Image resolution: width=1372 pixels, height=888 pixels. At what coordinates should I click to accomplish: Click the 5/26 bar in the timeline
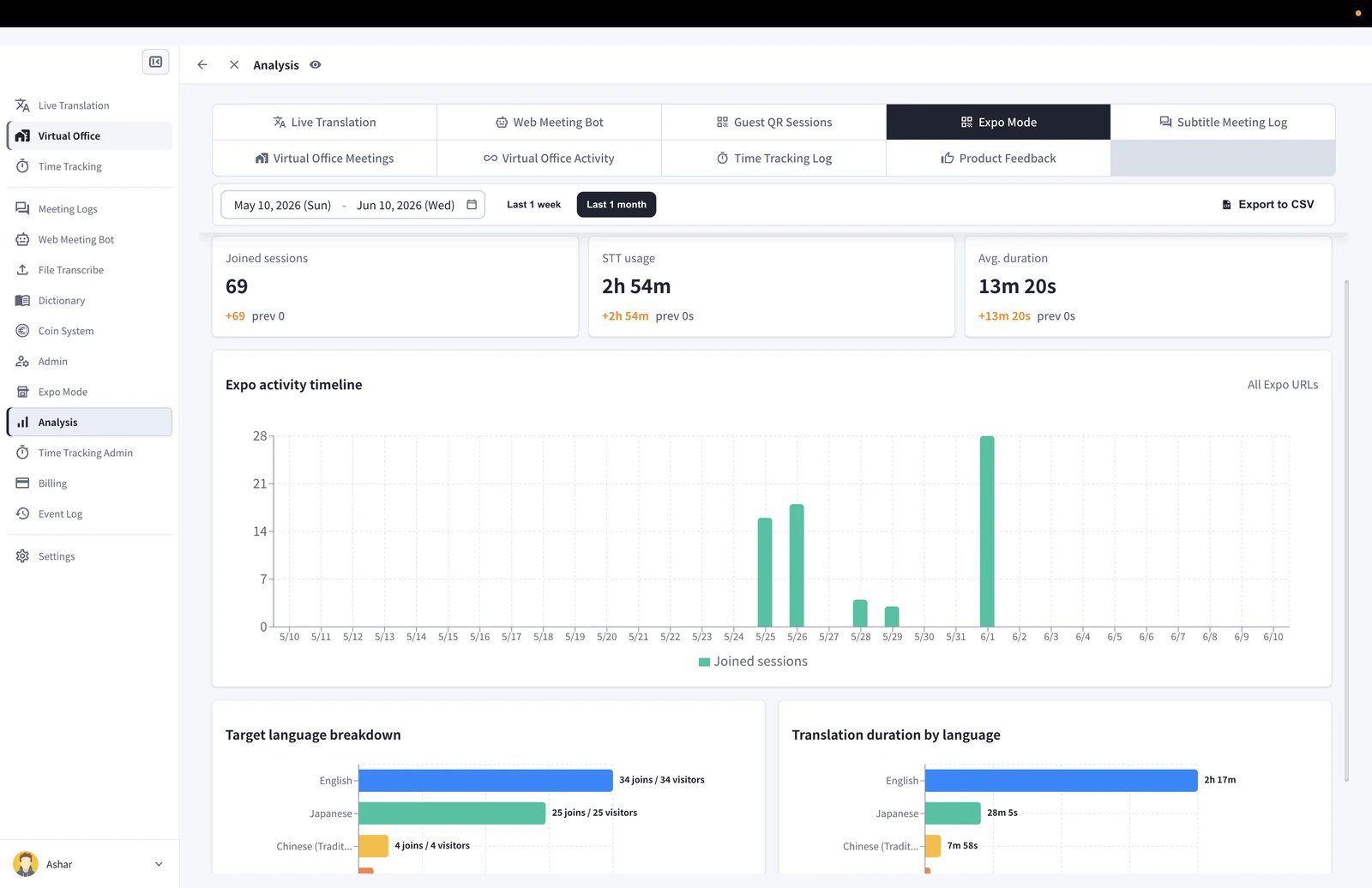point(797,566)
